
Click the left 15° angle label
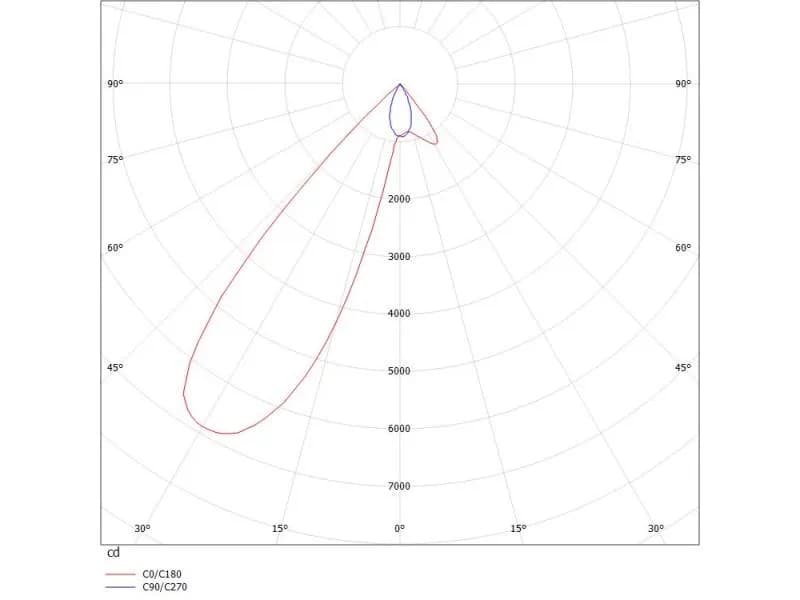pyautogui.click(x=280, y=529)
